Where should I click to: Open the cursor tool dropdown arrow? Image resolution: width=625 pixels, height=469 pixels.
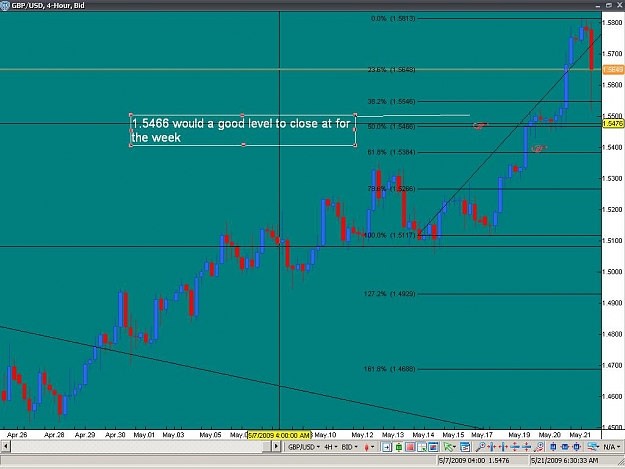[455, 447]
